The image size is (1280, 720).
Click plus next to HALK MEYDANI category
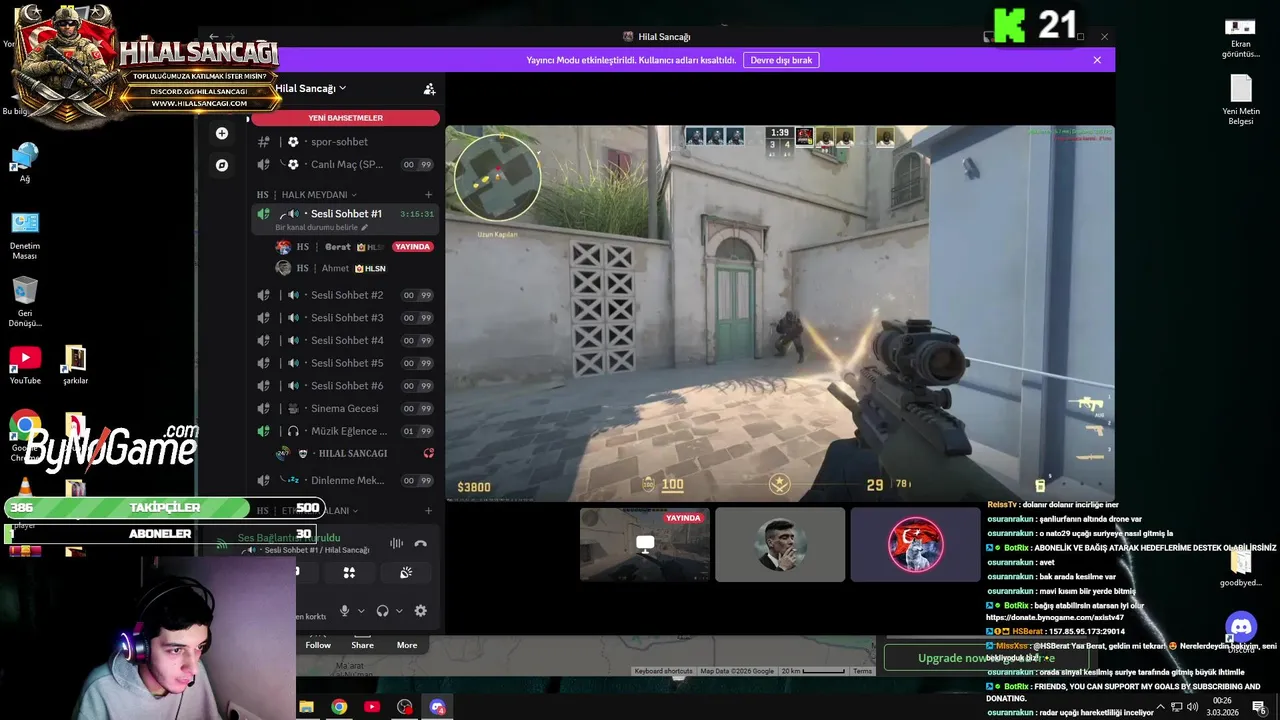click(429, 195)
